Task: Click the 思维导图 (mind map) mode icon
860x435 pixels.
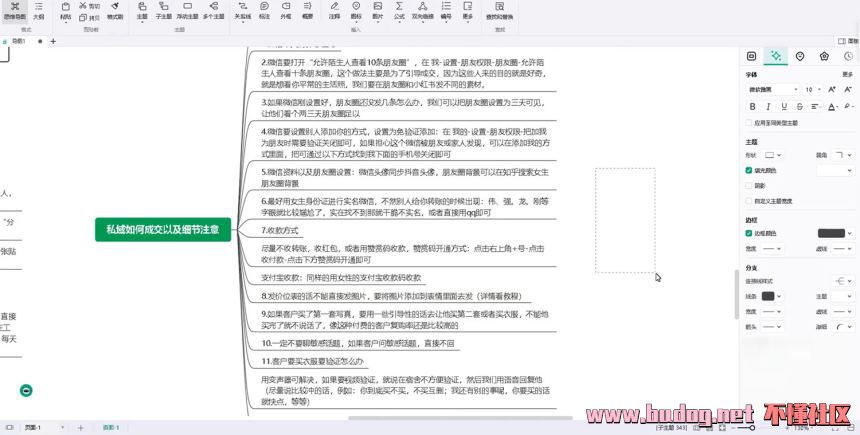Action: [14, 11]
